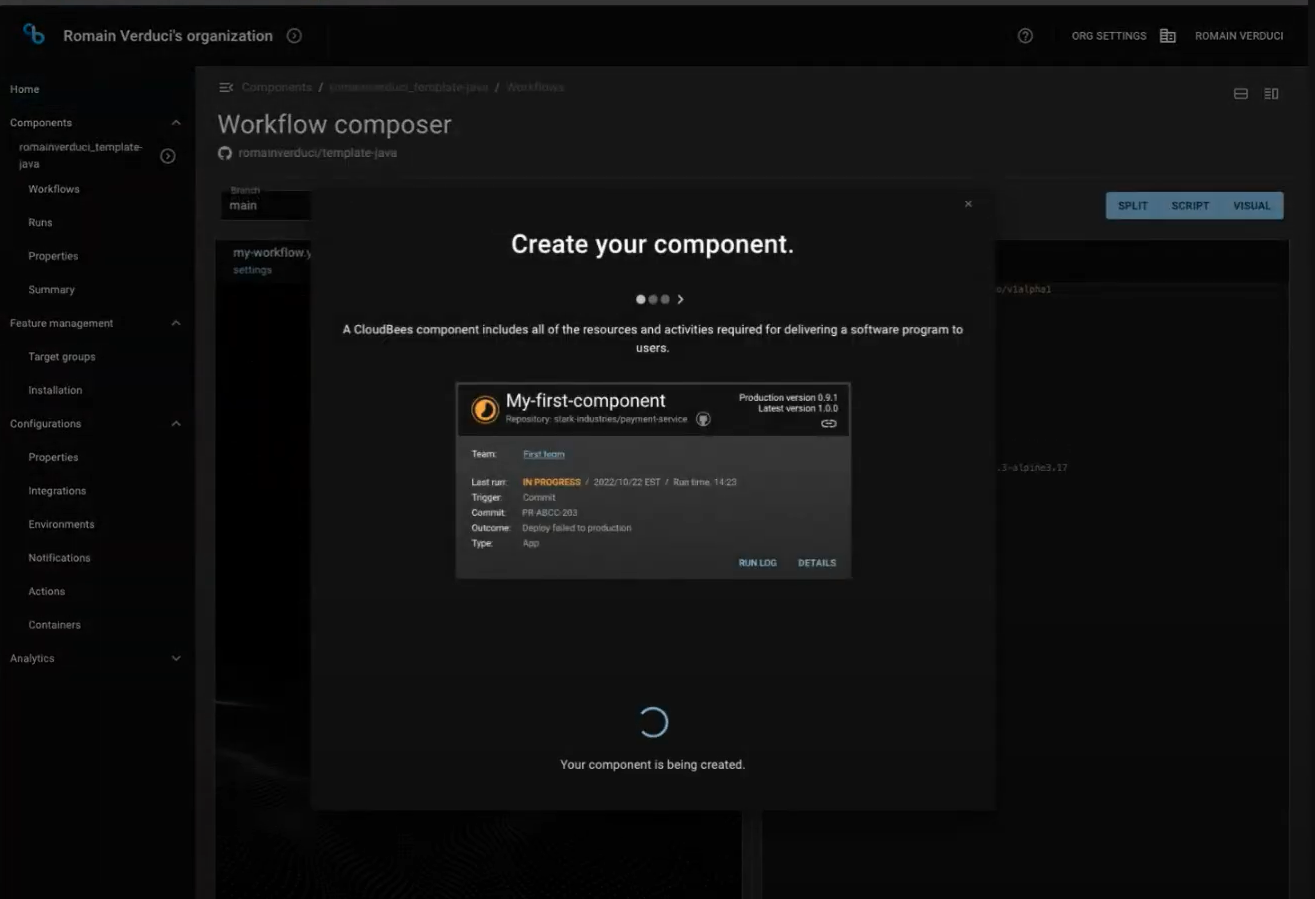Screen dimensions: 1315x899
Task: Click the My-first-component card title
Action: 586,401
